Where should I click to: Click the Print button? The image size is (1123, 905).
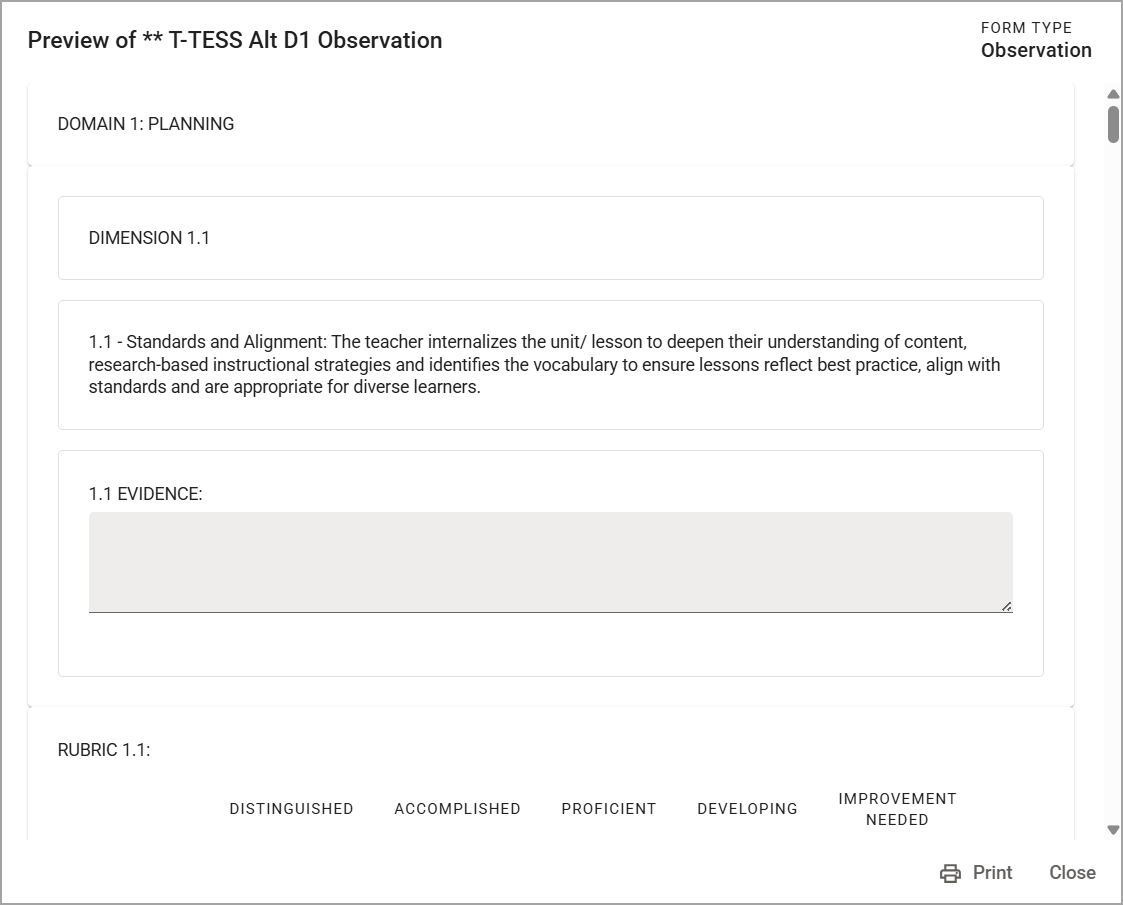tap(976, 873)
